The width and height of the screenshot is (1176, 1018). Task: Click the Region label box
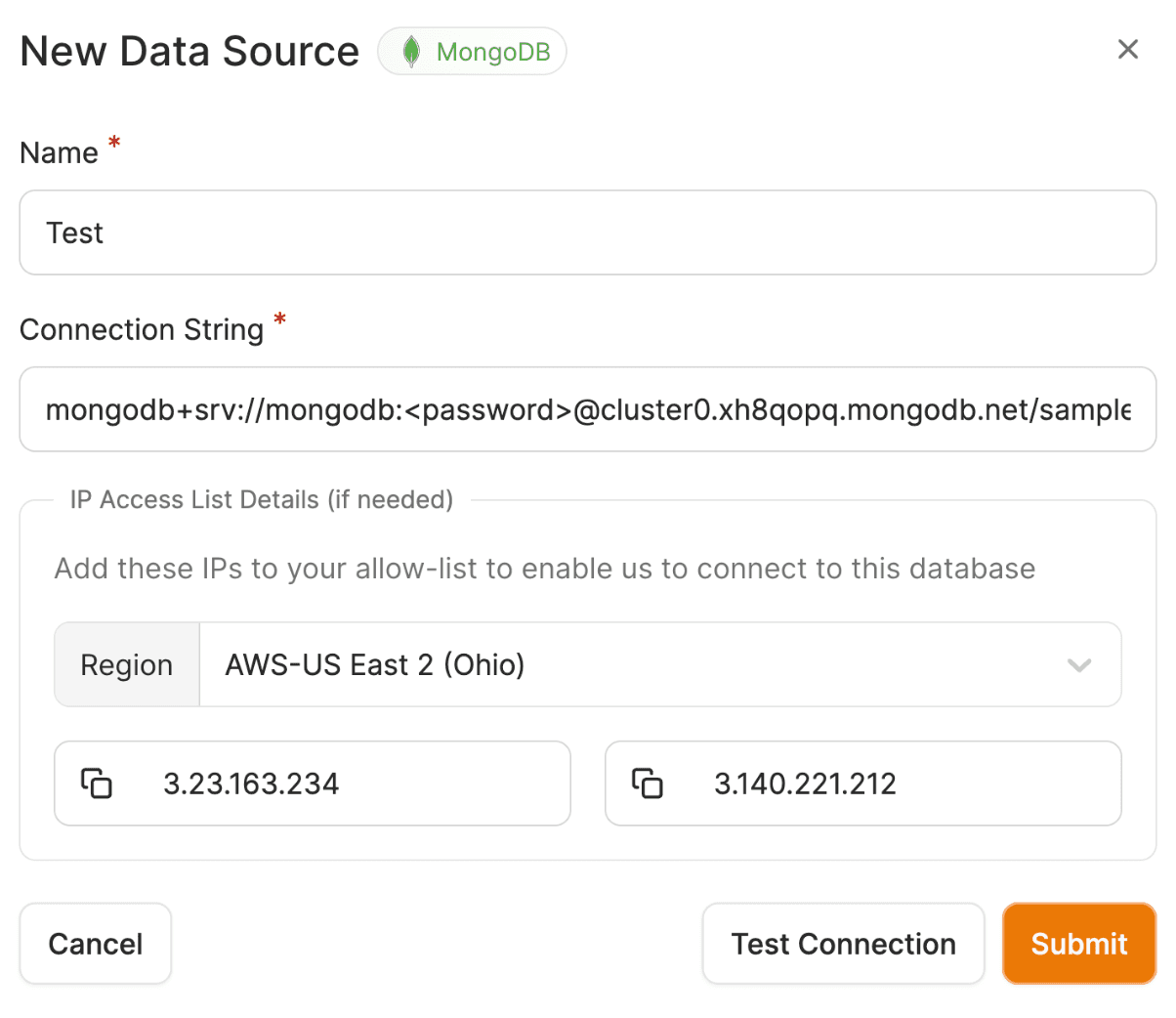(x=127, y=665)
